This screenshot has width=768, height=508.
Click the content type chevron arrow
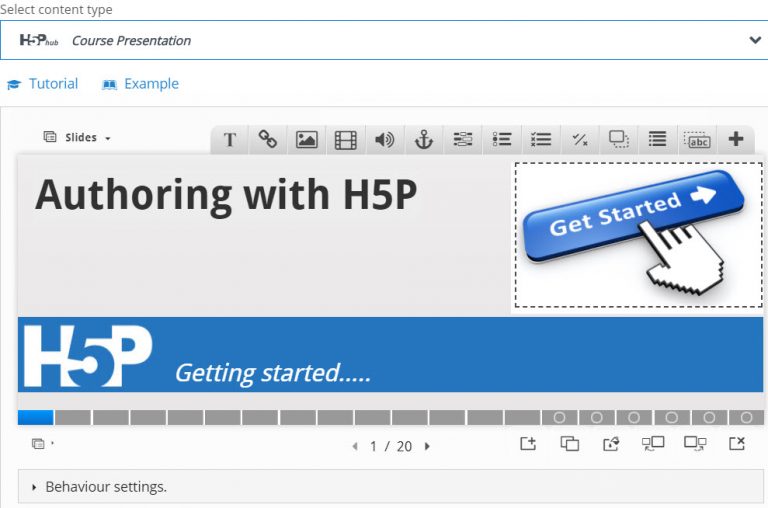[755, 40]
